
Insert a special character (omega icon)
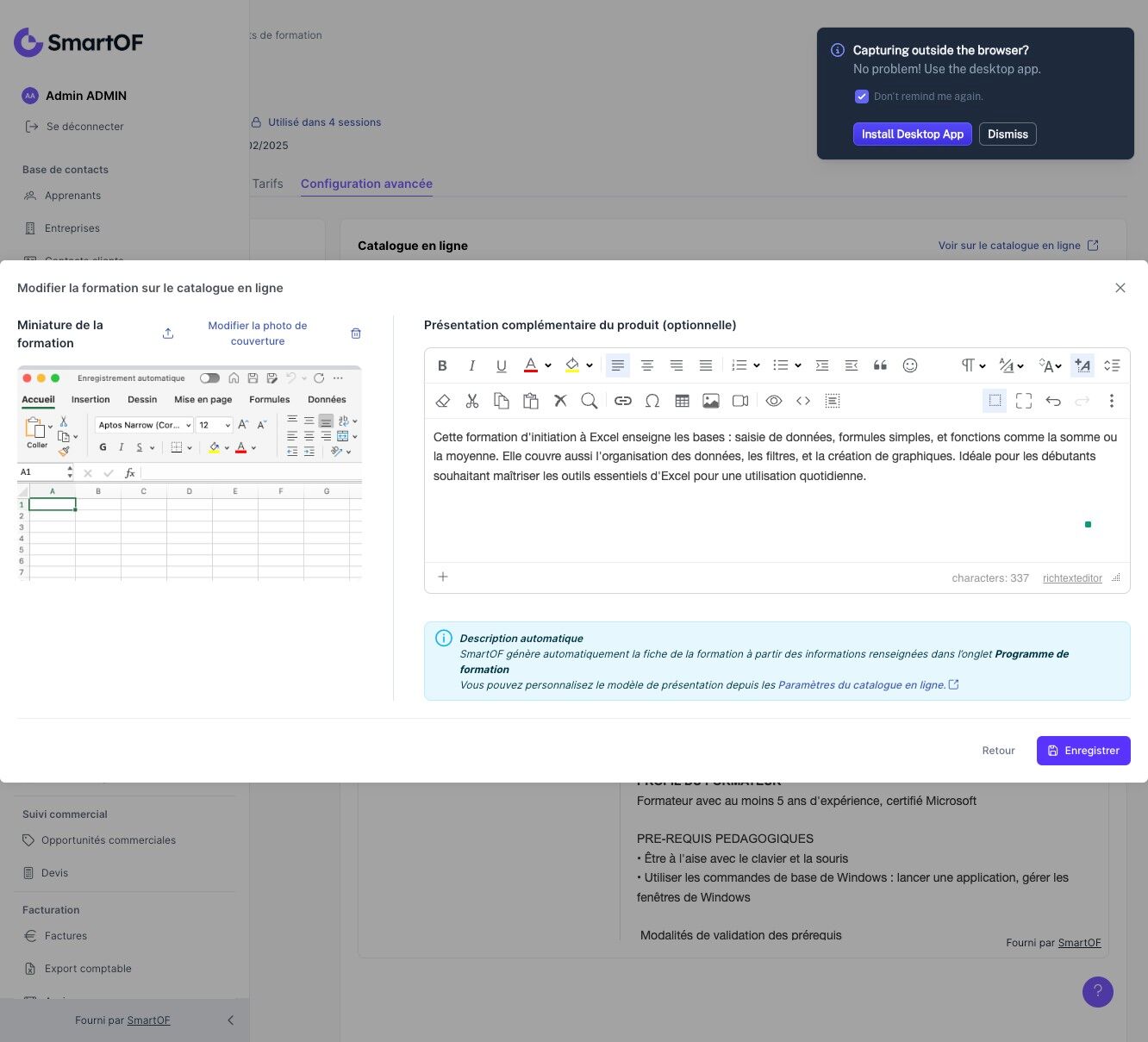tap(652, 401)
